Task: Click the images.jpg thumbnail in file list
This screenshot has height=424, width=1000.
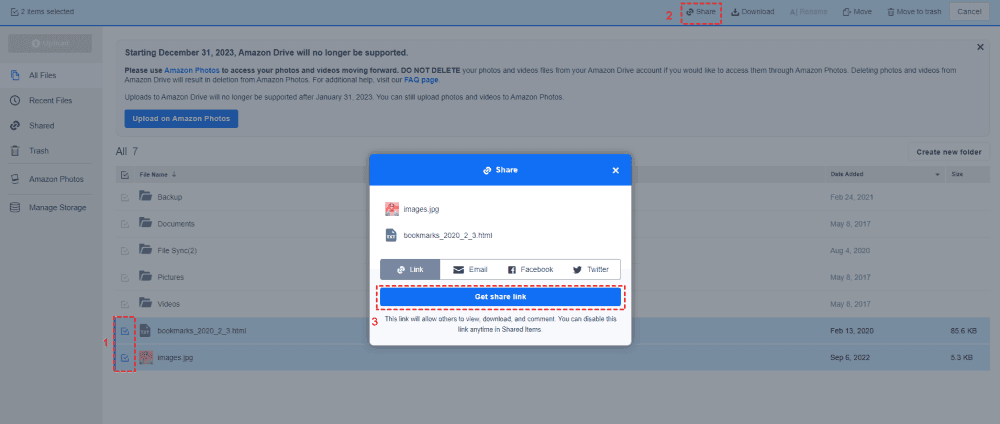Action: click(145, 357)
